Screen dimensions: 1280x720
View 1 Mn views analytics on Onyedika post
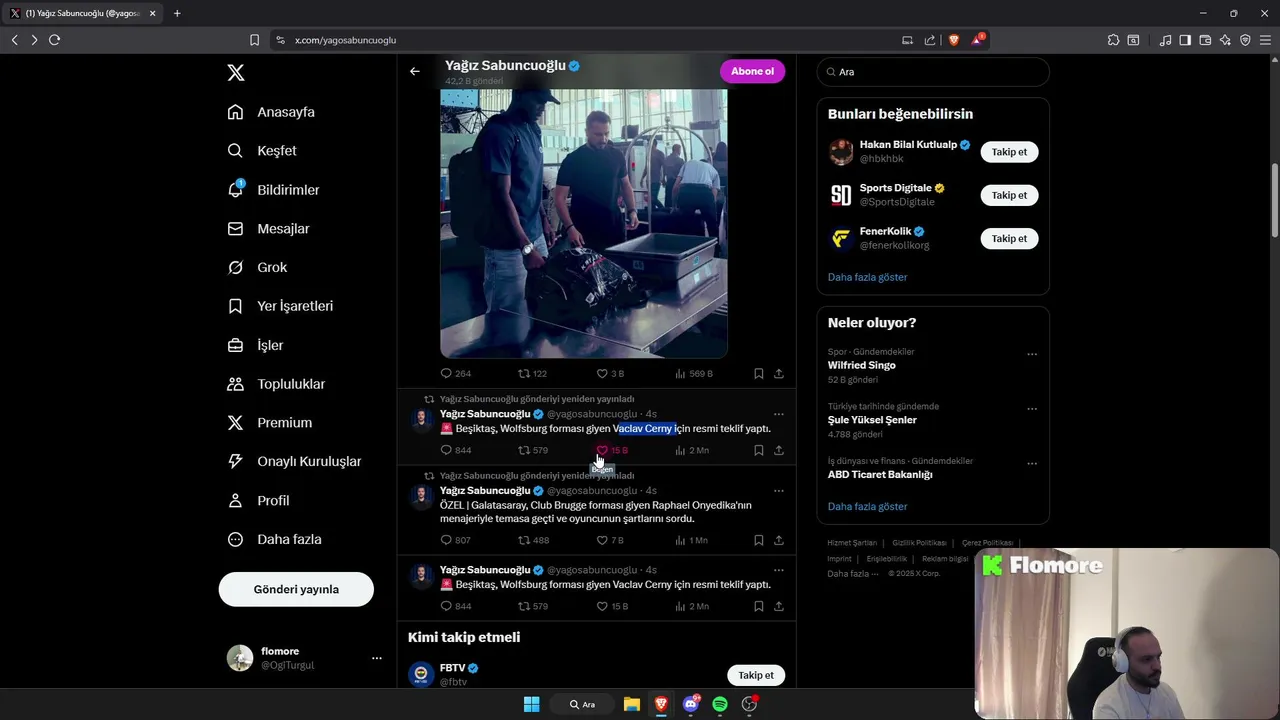(691, 541)
